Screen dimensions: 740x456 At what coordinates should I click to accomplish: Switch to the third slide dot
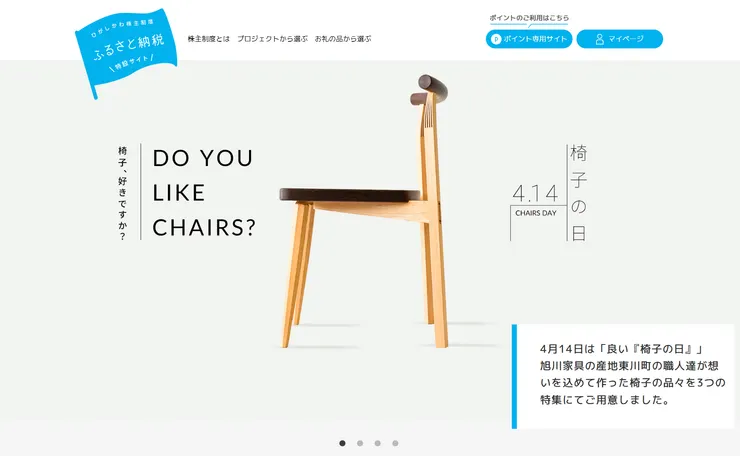tap(378, 443)
